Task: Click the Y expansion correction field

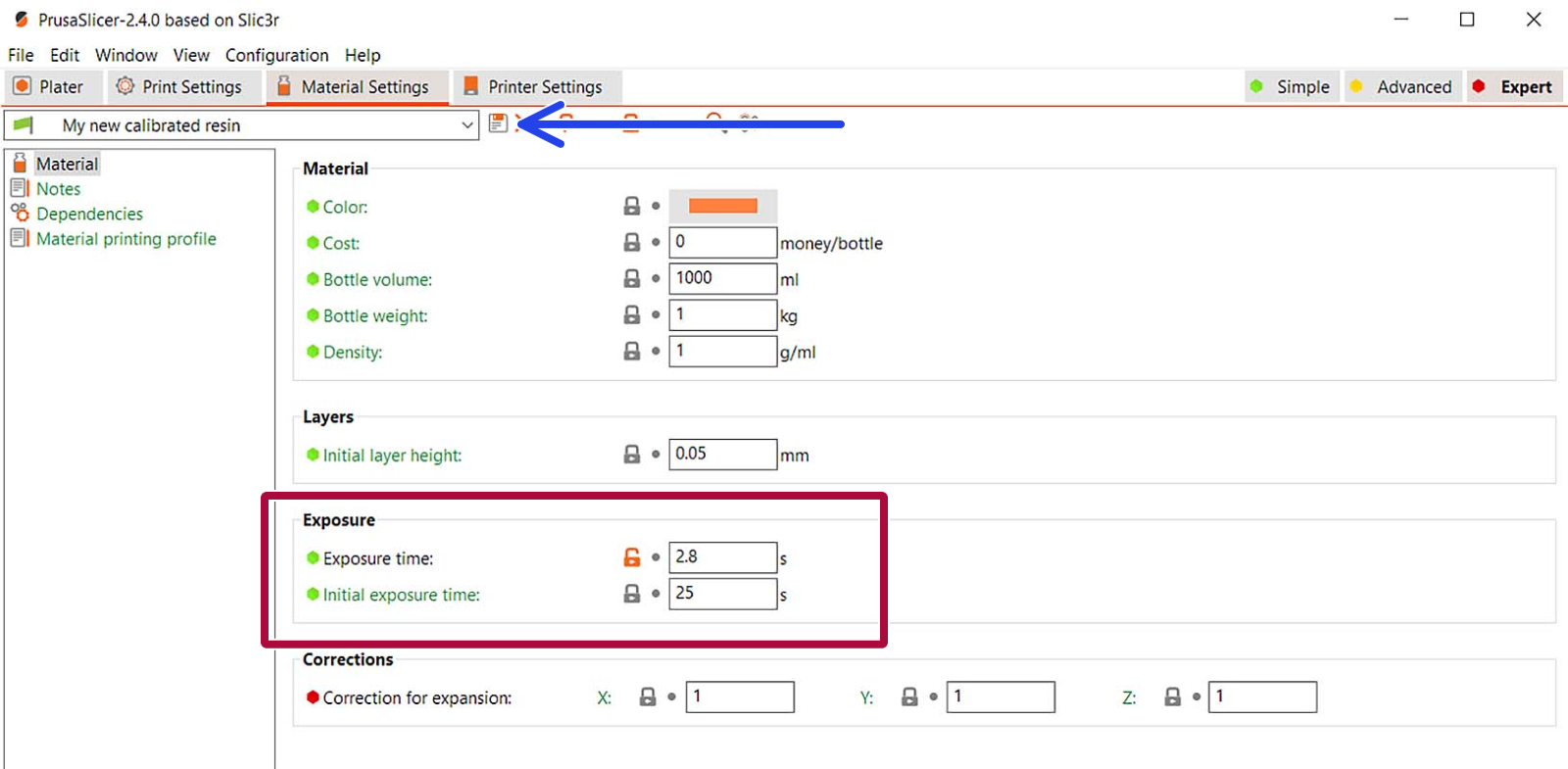Action: click(1001, 697)
